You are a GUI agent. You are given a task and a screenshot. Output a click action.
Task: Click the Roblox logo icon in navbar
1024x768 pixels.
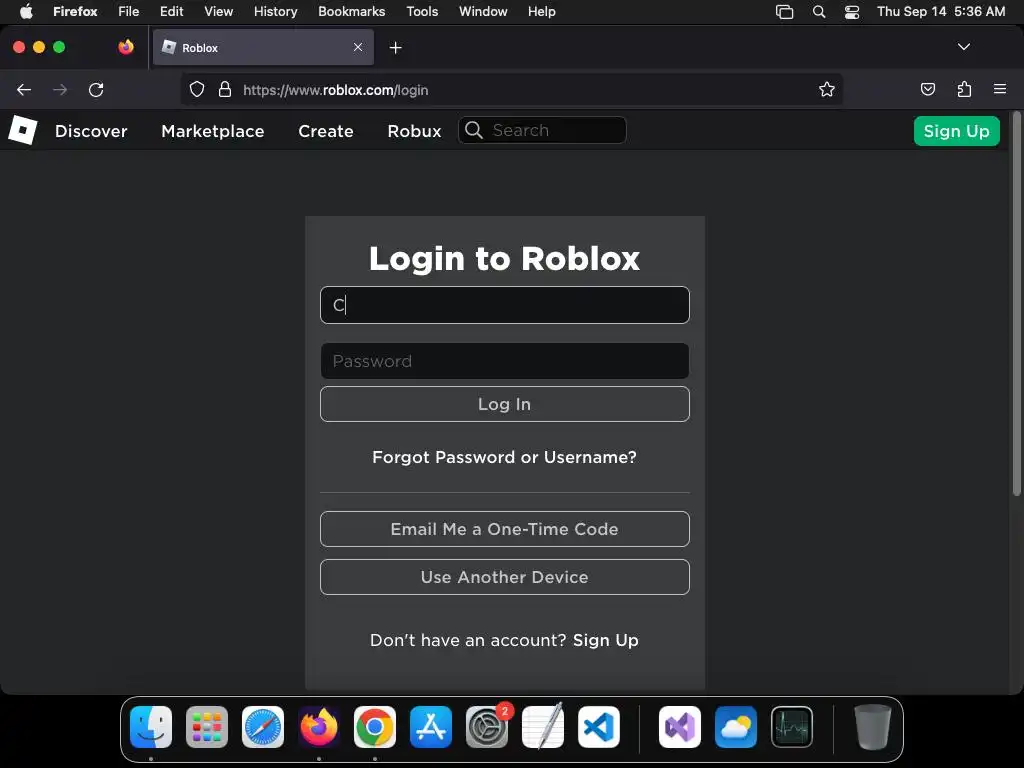(x=23, y=130)
